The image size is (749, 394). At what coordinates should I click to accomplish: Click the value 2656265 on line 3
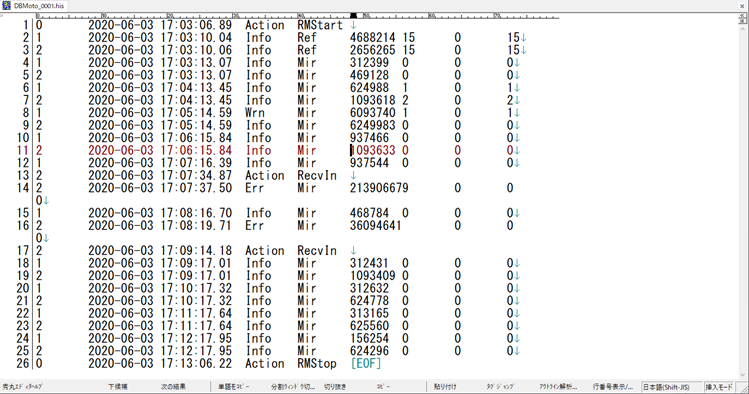(x=373, y=50)
